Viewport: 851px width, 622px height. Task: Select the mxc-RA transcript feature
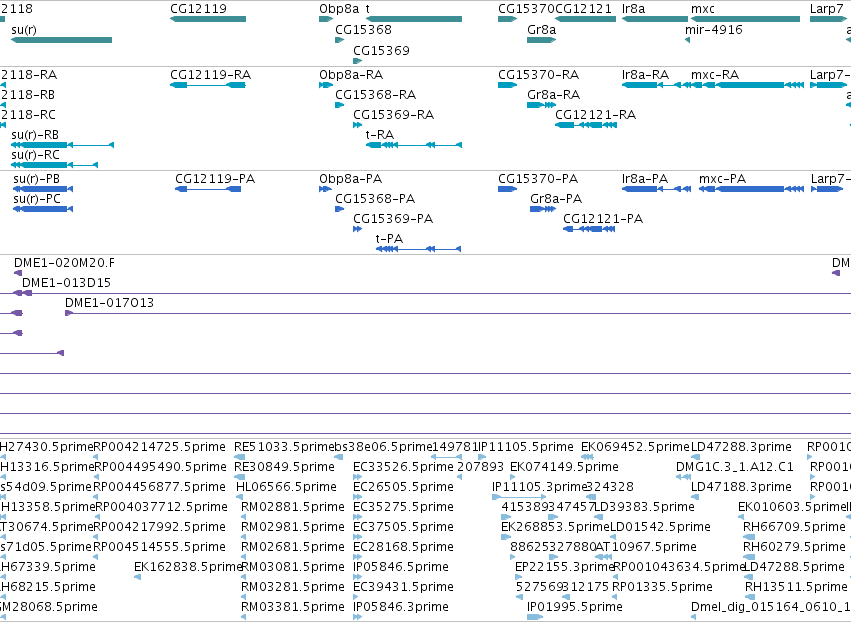tap(747, 85)
